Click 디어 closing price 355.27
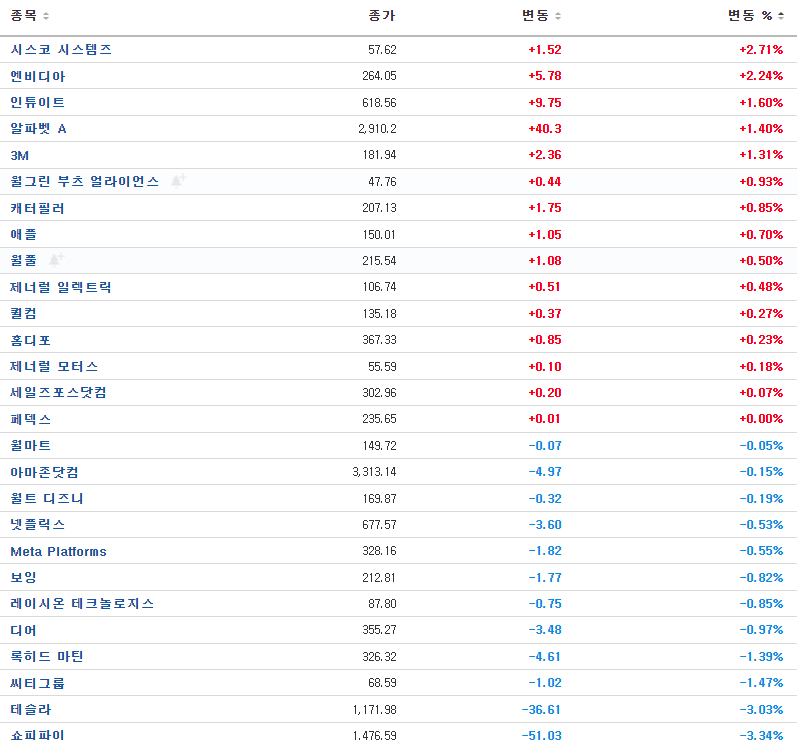797x740 pixels. click(379, 630)
